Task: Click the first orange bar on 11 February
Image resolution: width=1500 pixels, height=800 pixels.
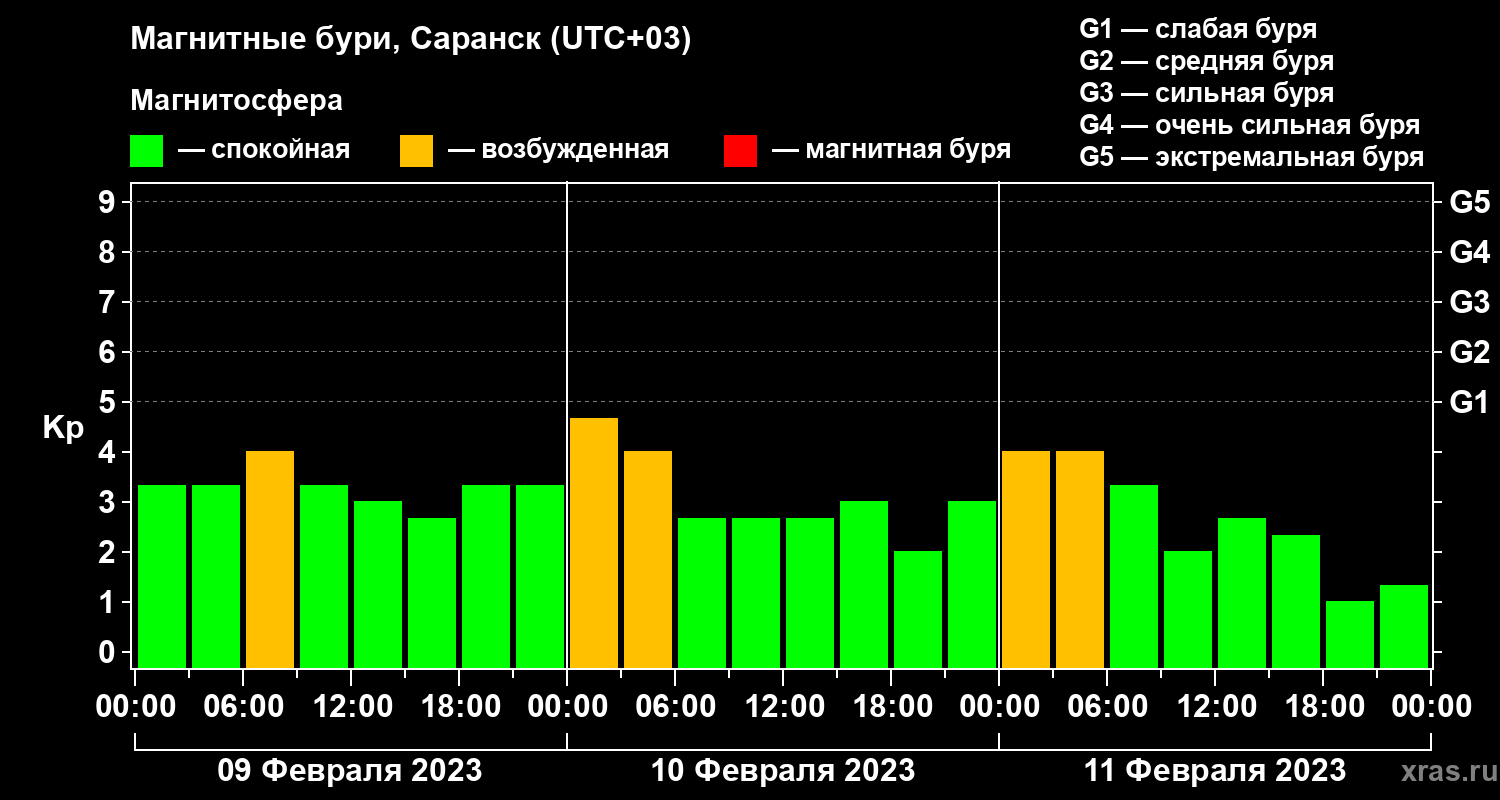Action: [x=1026, y=559]
